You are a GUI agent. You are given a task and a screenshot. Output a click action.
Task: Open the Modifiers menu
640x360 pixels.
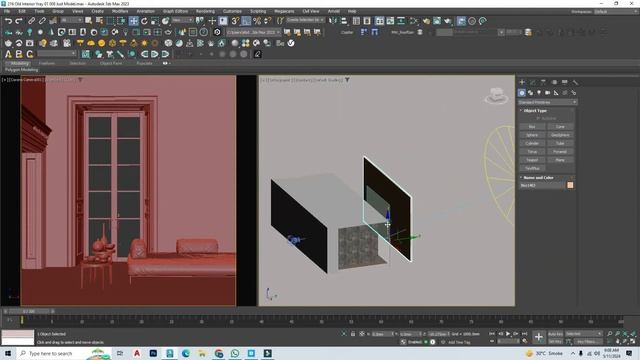(120, 11)
